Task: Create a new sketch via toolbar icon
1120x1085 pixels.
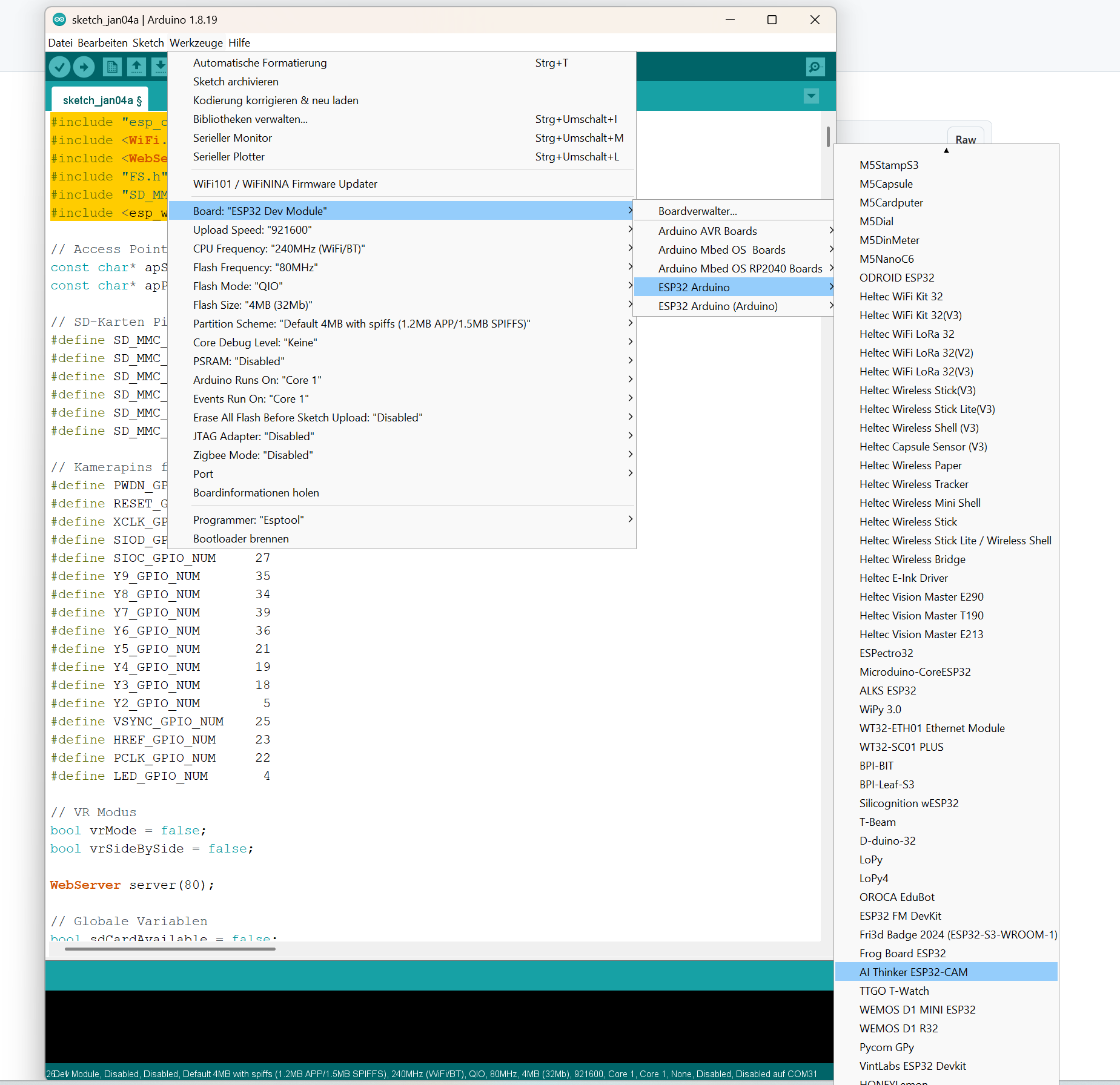Action: [x=111, y=67]
